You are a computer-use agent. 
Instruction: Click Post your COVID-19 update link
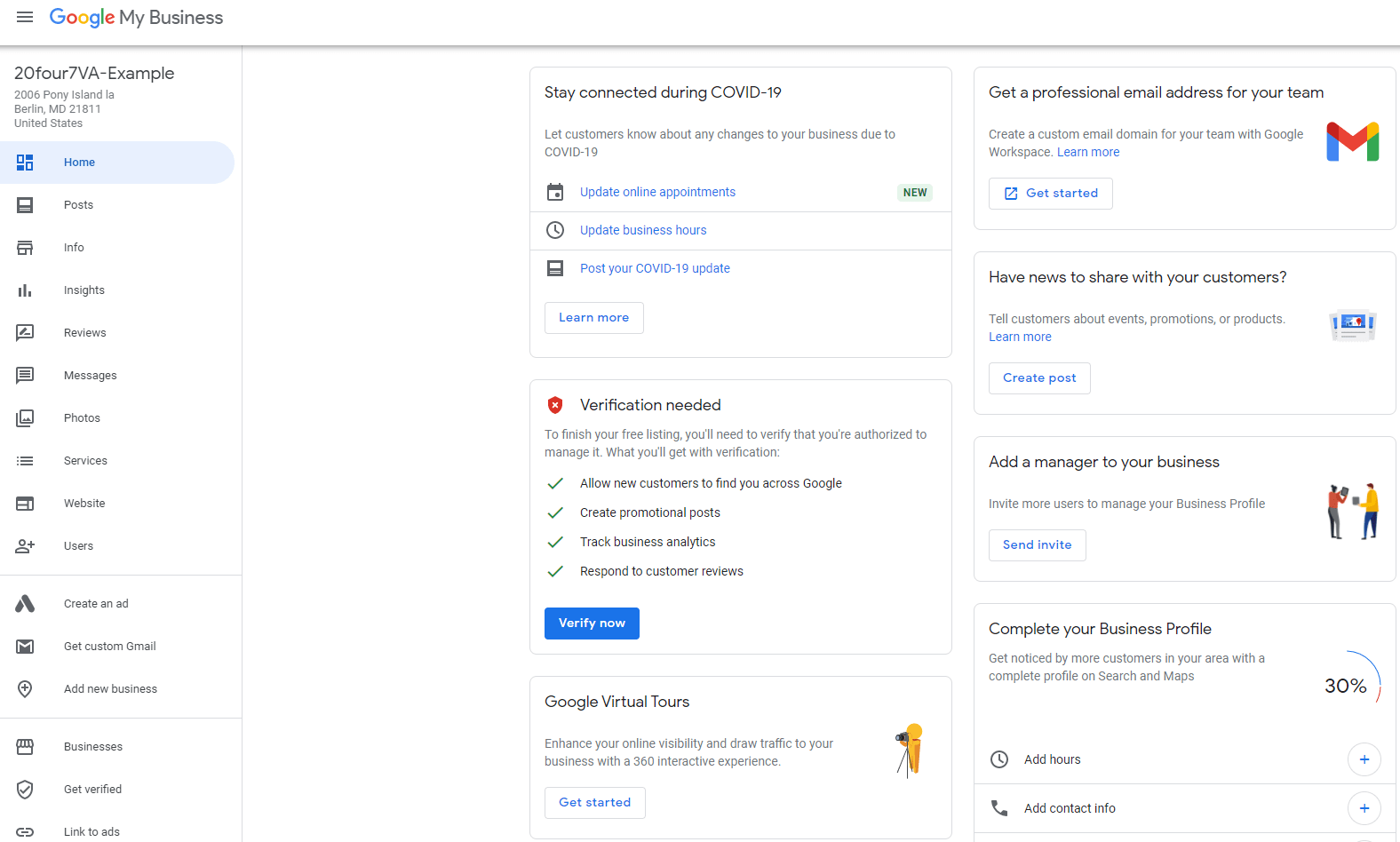tap(655, 268)
